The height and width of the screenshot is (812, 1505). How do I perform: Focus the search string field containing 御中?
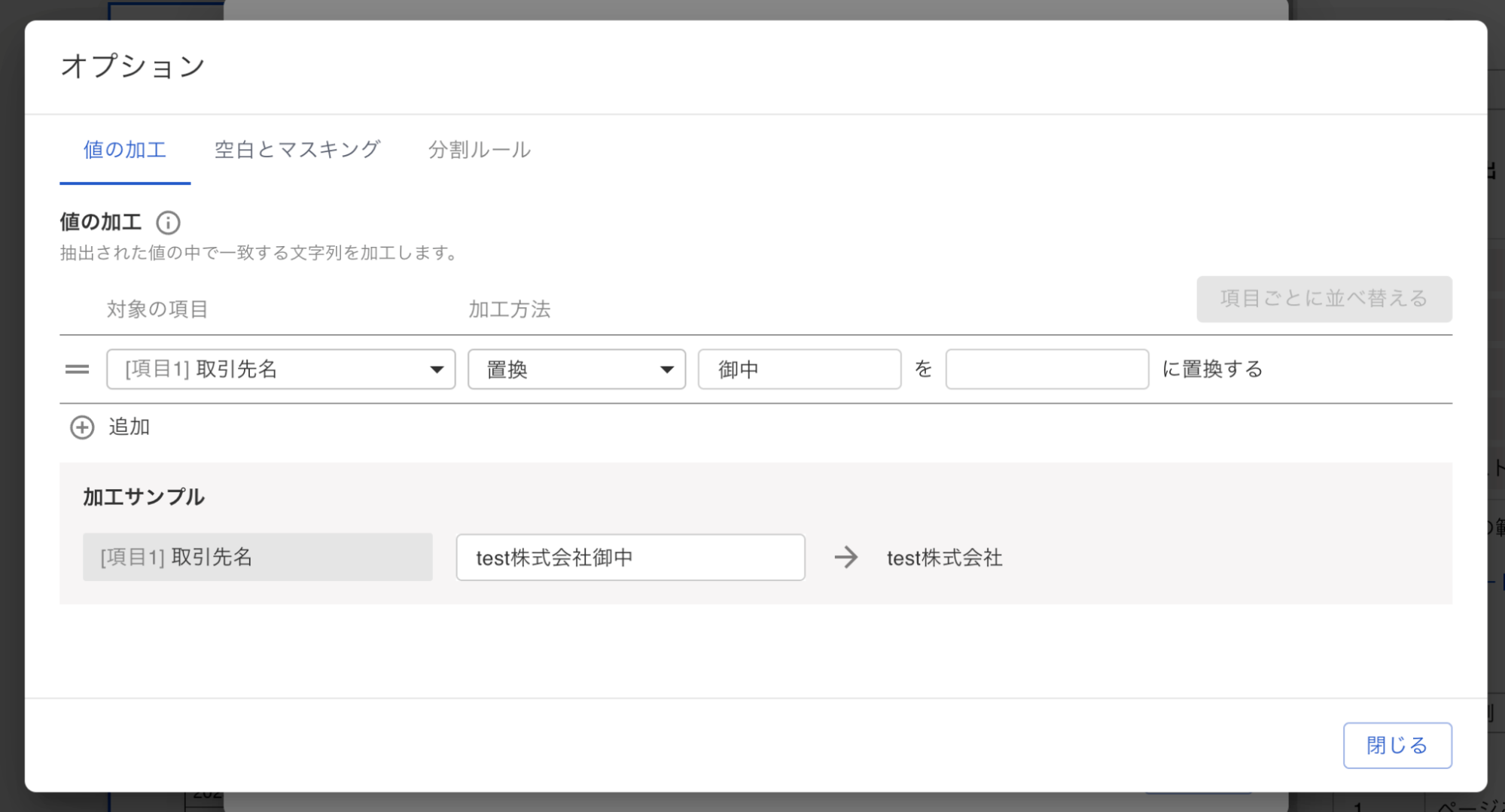(x=800, y=370)
